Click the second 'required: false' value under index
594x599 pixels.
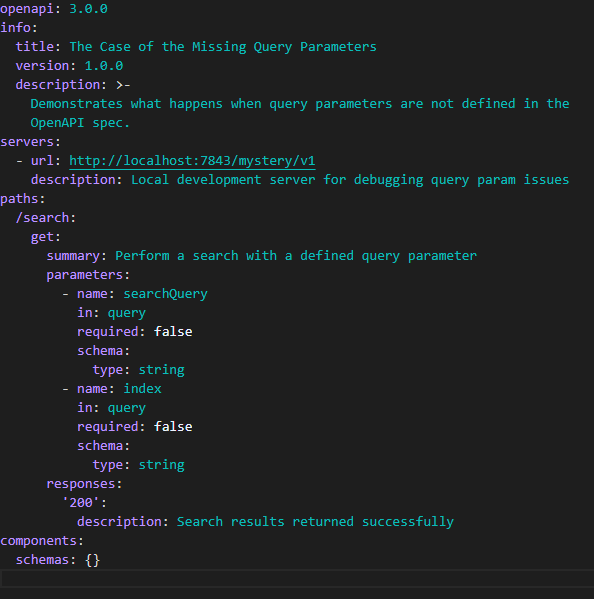pos(173,427)
